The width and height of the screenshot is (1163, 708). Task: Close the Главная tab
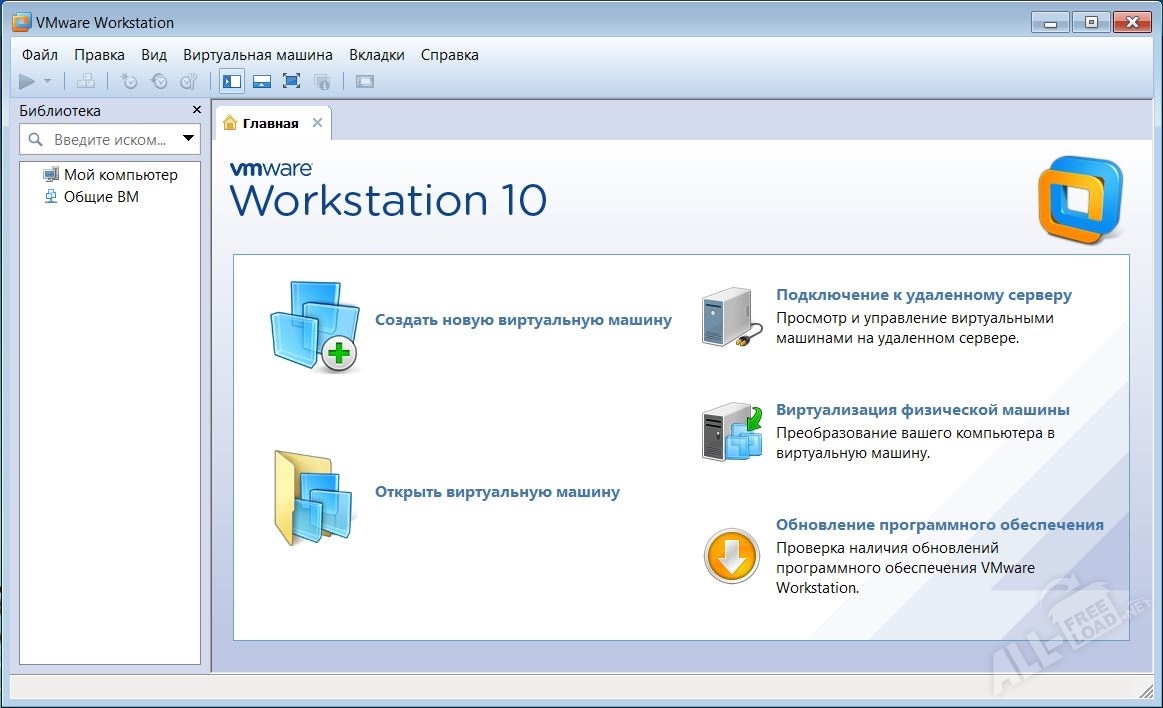pyautogui.click(x=317, y=123)
